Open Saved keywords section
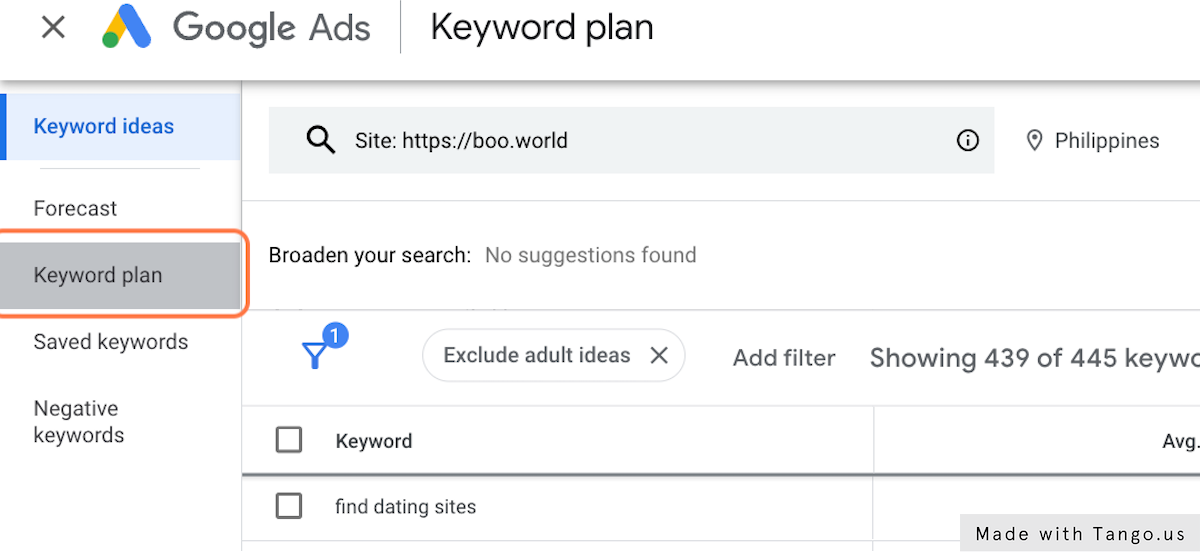 (110, 342)
